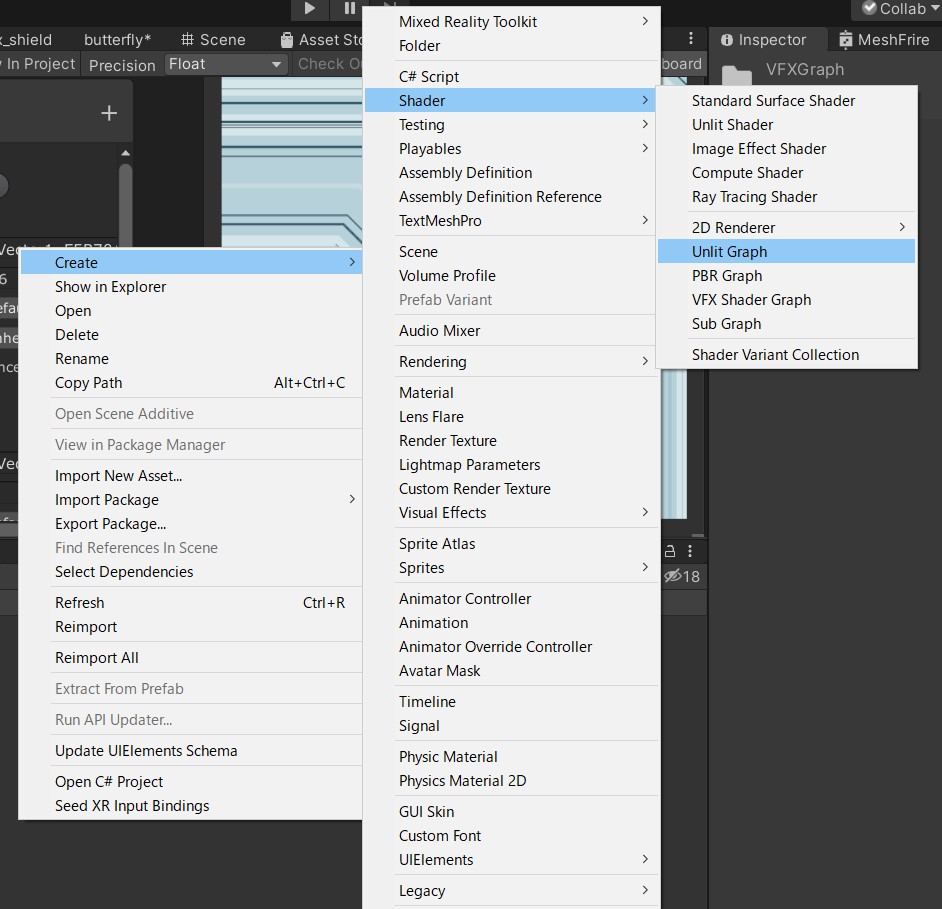Screen dimensions: 942x909
Task: Expand the Mixed Reality Toolkit submenu
Action: (512, 22)
